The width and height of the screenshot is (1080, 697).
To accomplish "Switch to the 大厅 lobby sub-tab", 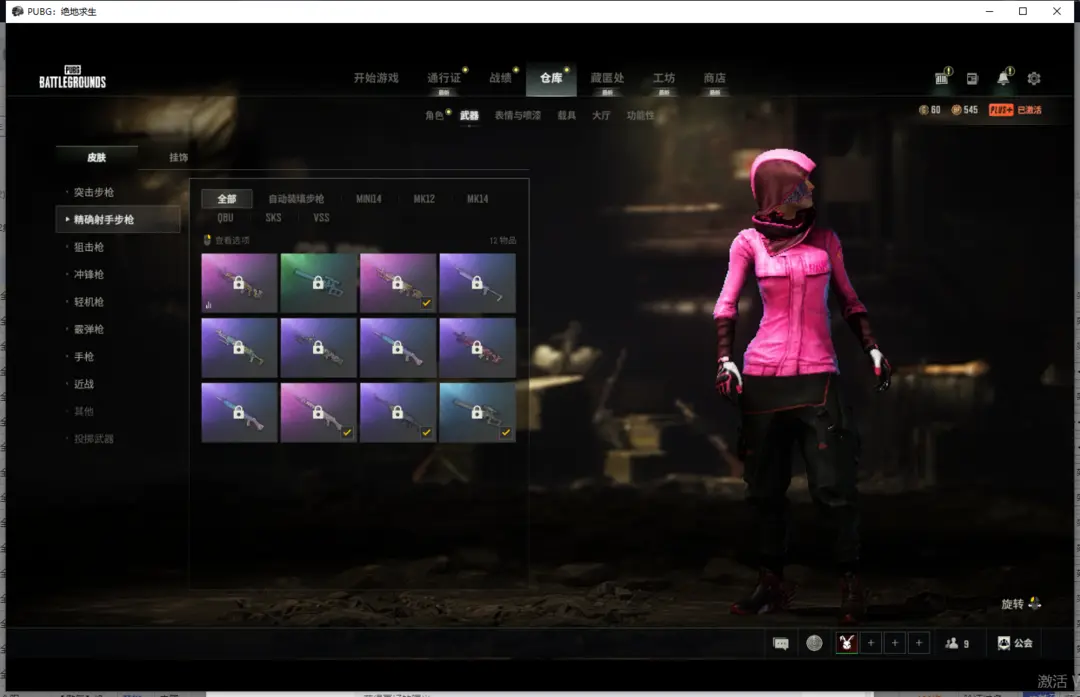I will 601,115.
